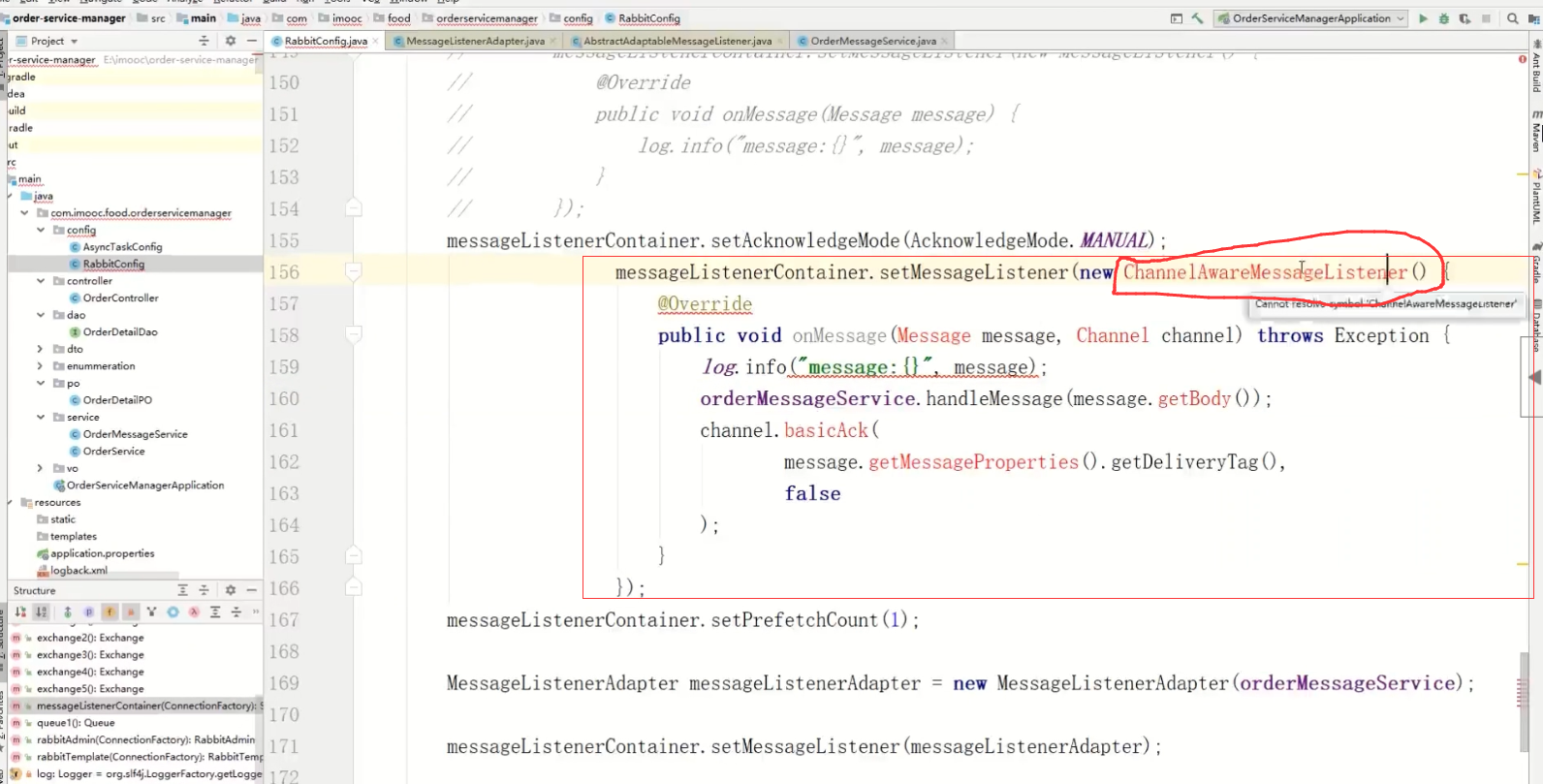Screen dimensions: 1543x784
Task: Select application.properties in project tree
Action: click(103, 553)
